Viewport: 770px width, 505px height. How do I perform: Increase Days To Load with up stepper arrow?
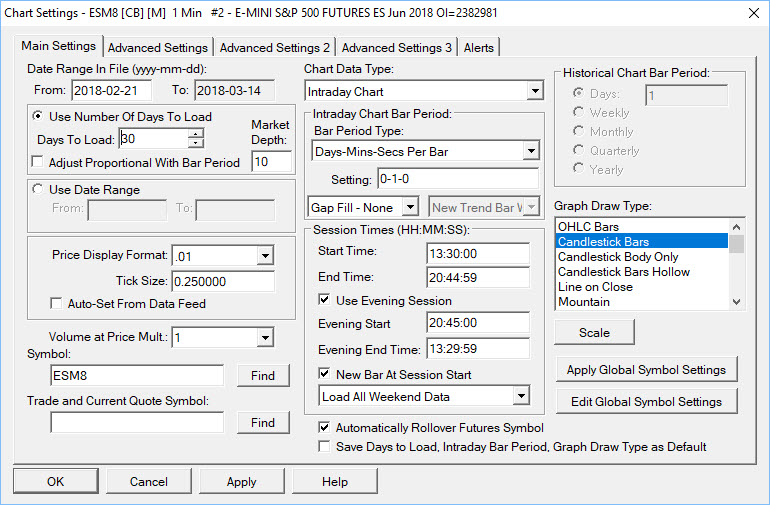195,134
